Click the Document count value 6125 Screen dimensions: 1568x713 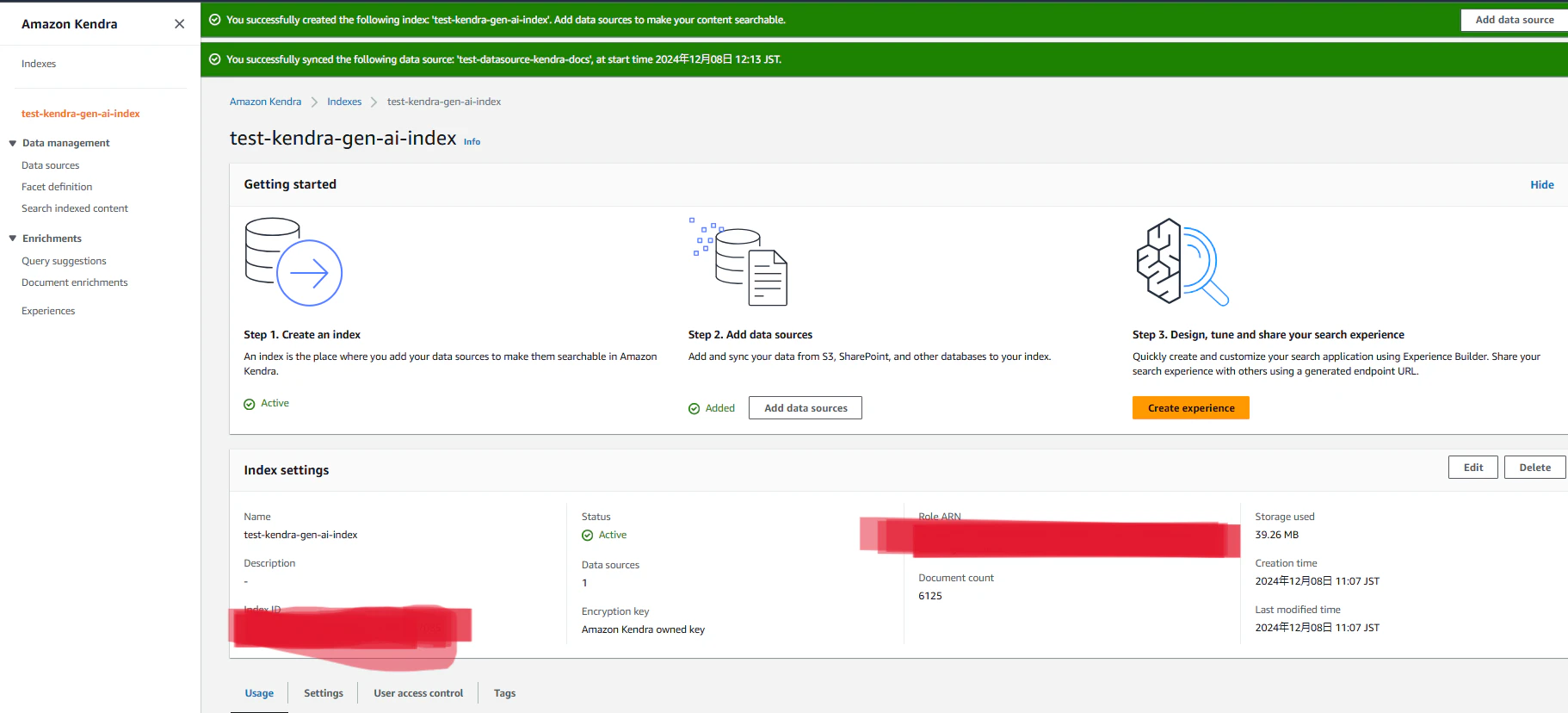pyautogui.click(x=930, y=596)
